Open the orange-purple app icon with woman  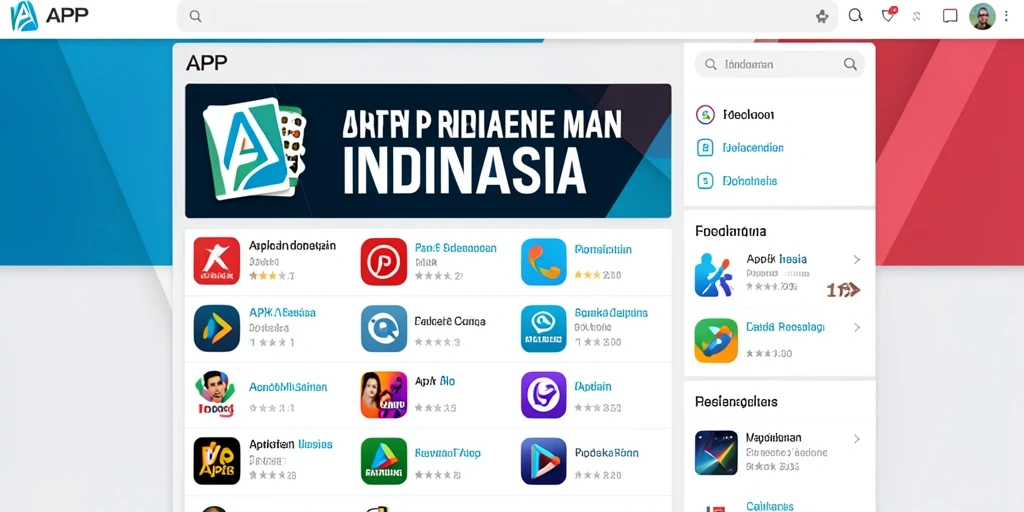point(384,395)
